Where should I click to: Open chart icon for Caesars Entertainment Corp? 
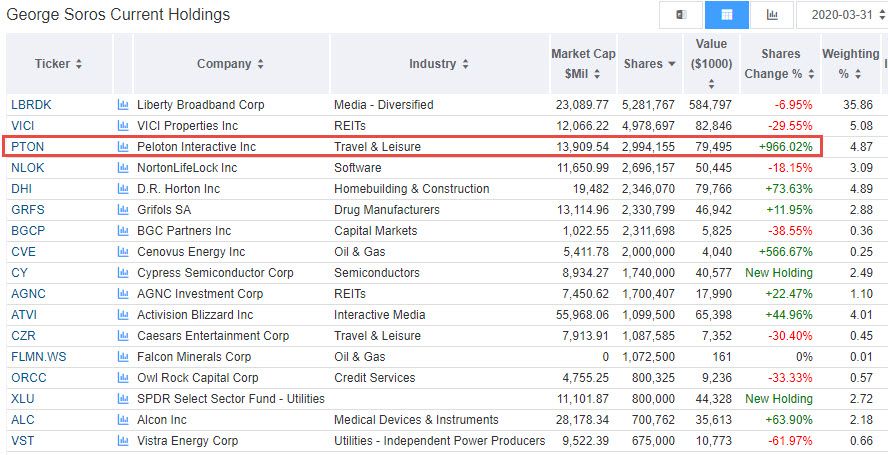coord(123,335)
